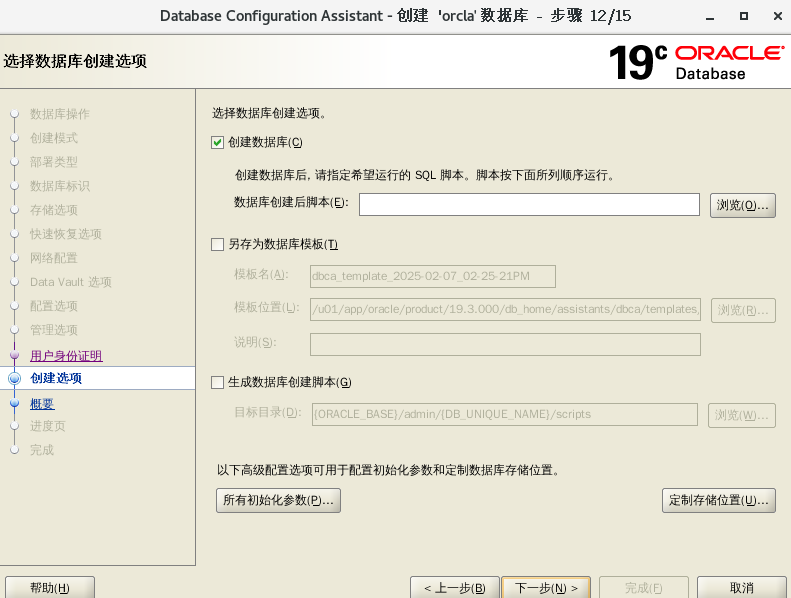791x598 pixels.
Task: Check the 创建数据库 checkbox
Action: coord(218,142)
